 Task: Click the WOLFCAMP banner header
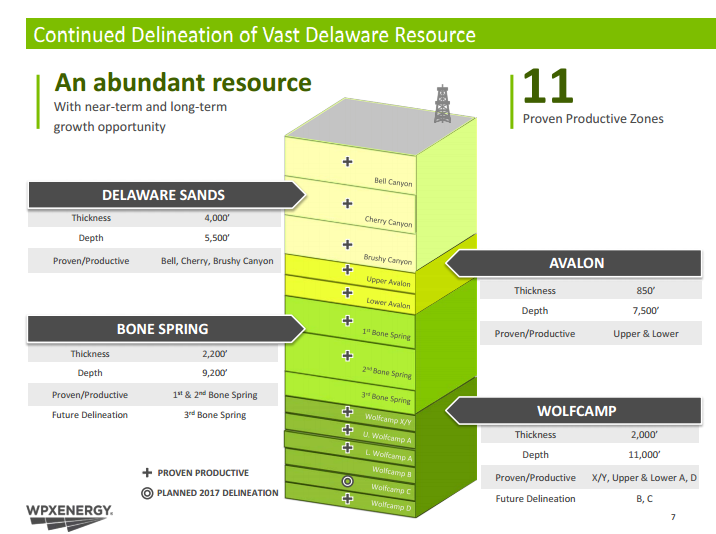(x=576, y=410)
